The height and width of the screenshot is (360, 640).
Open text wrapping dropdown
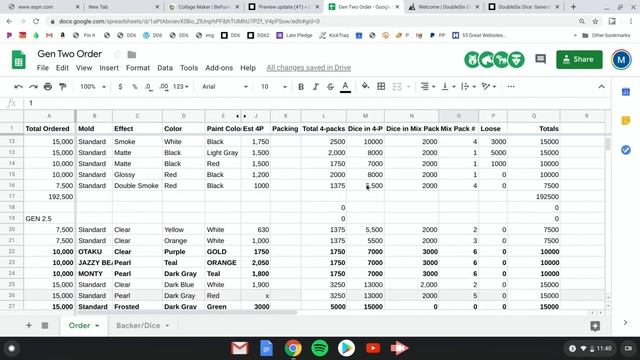point(468,87)
